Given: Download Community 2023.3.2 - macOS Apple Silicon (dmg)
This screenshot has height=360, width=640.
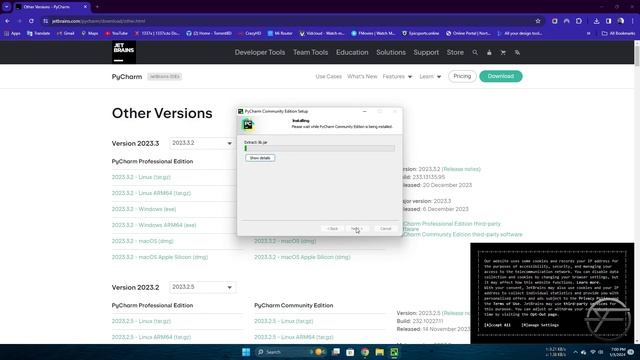Looking at the screenshot, I should [x=302, y=257].
